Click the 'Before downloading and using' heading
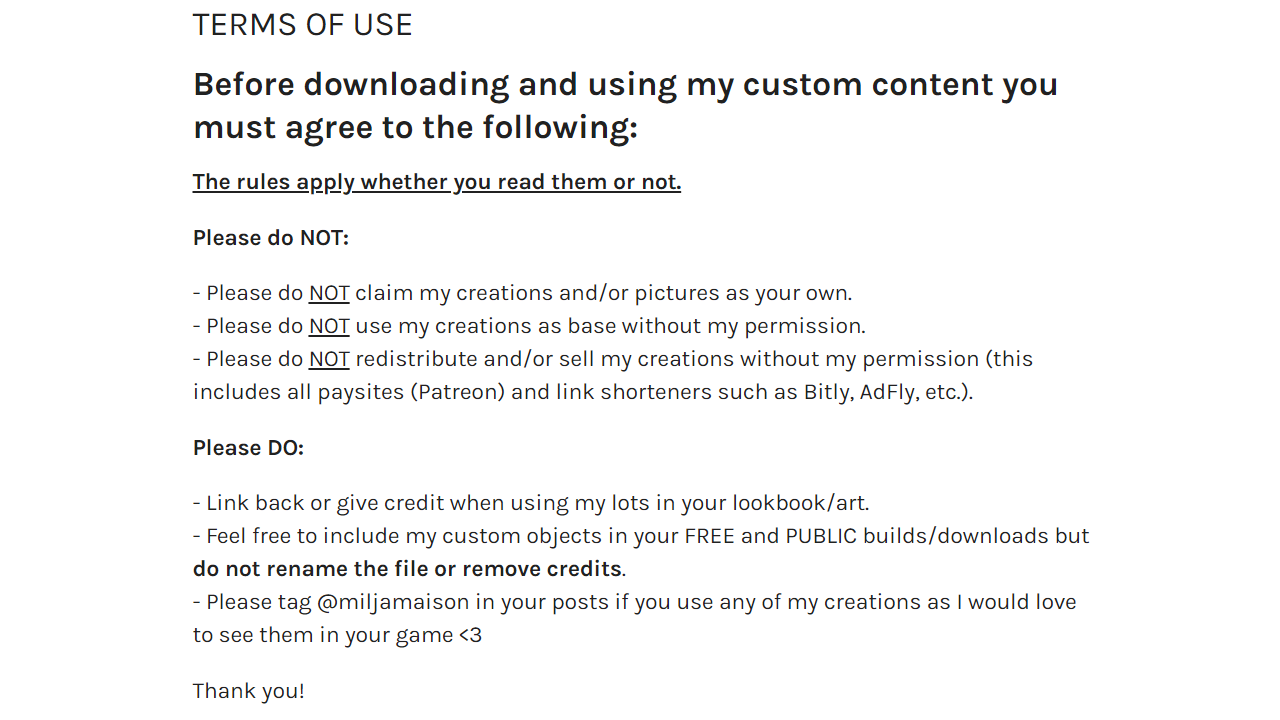 point(625,106)
